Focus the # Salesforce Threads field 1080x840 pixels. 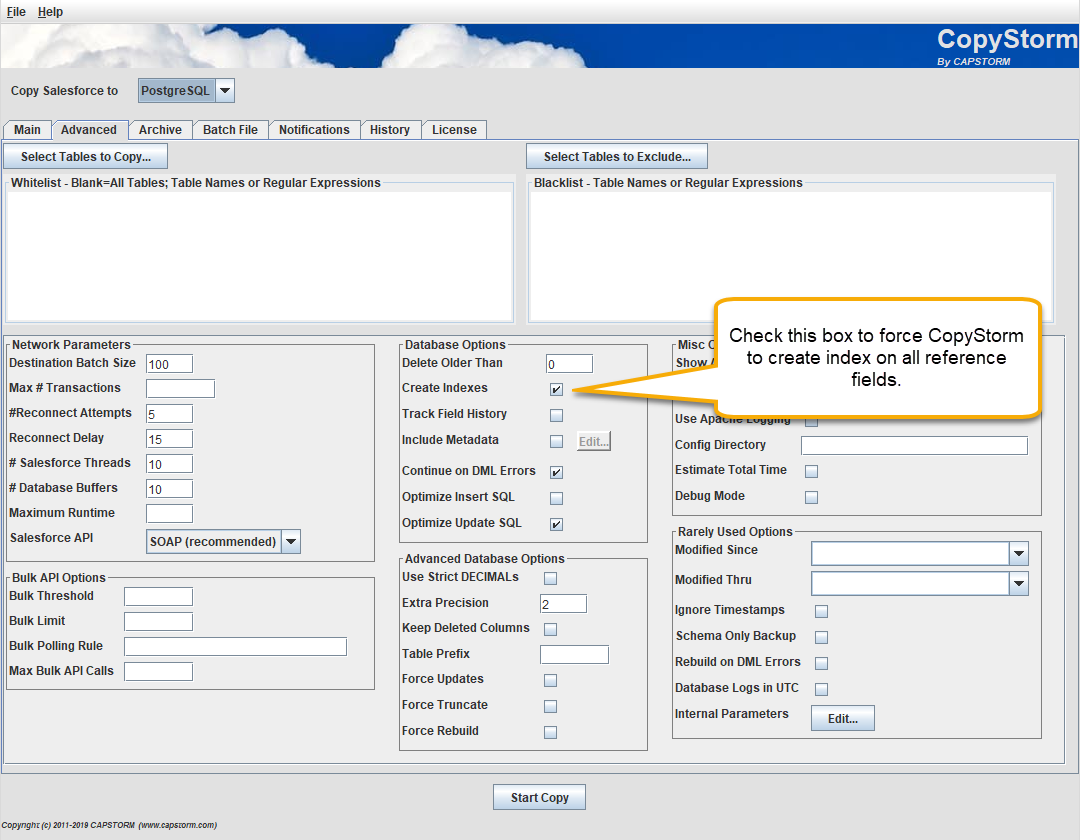click(x=169, y=463)
